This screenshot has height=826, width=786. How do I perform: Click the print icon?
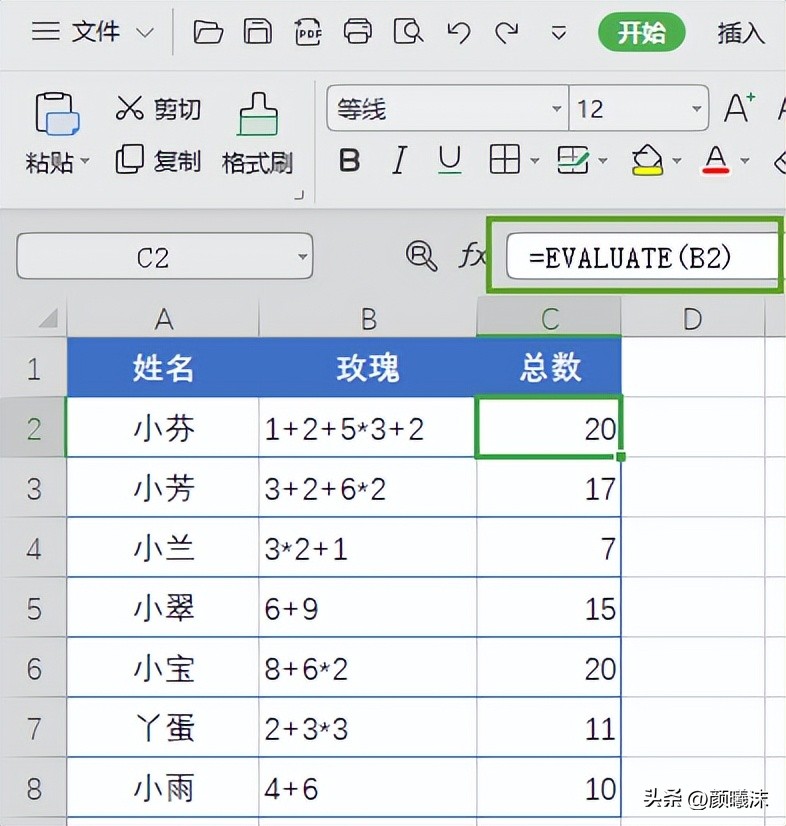pos(358,32)
